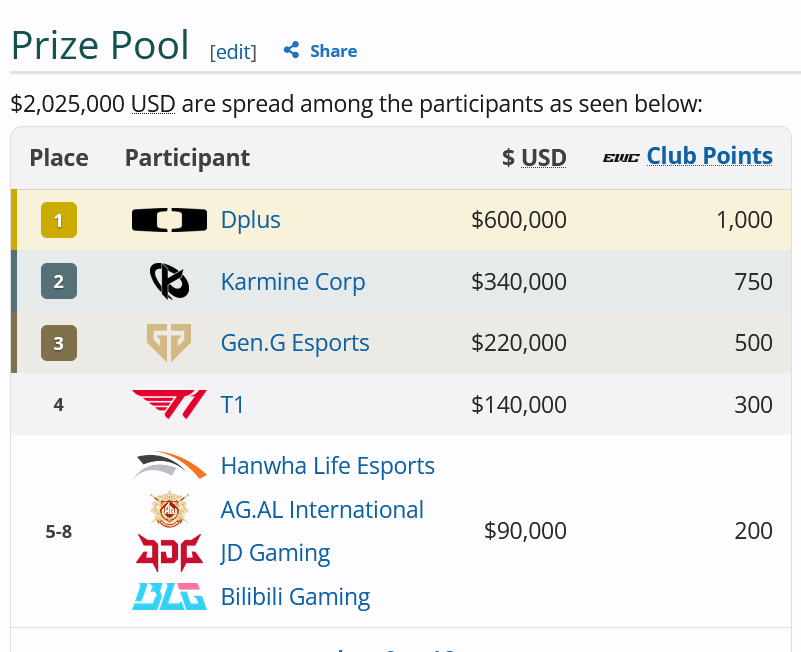Click the Share text button
The image size is (801, 652).
[334, 51]
